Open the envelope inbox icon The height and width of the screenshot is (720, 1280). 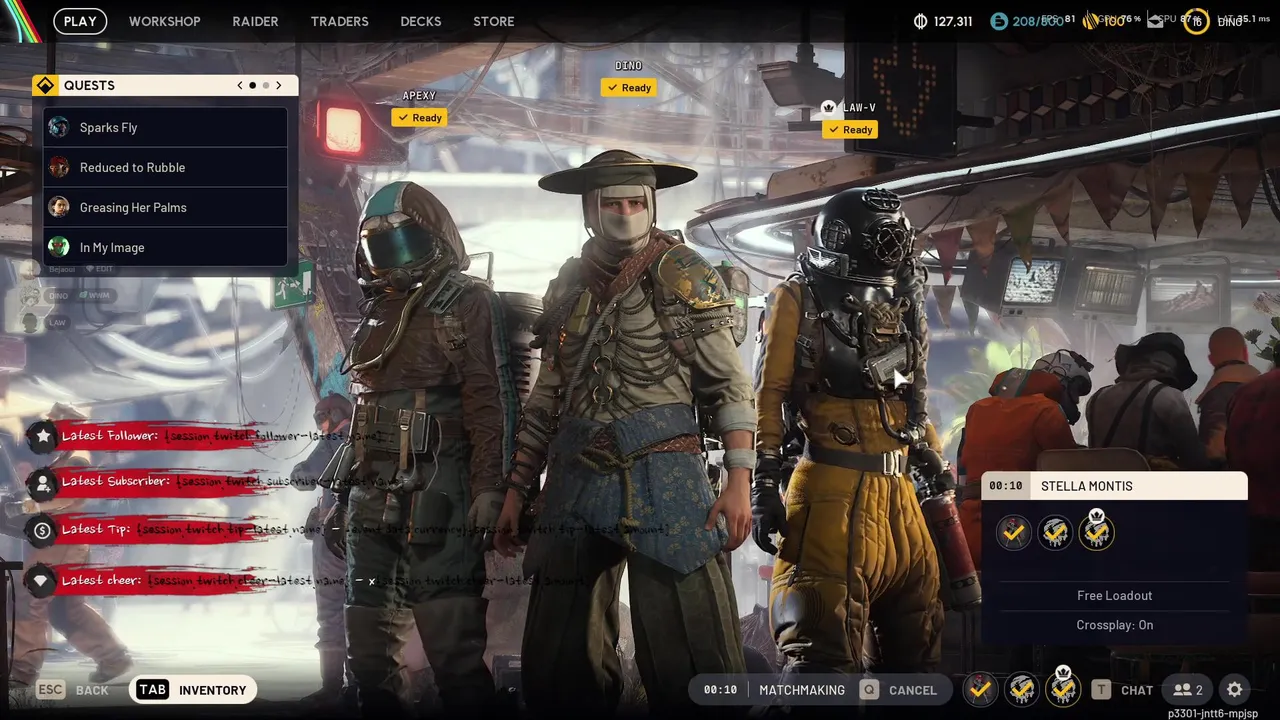1155,21
